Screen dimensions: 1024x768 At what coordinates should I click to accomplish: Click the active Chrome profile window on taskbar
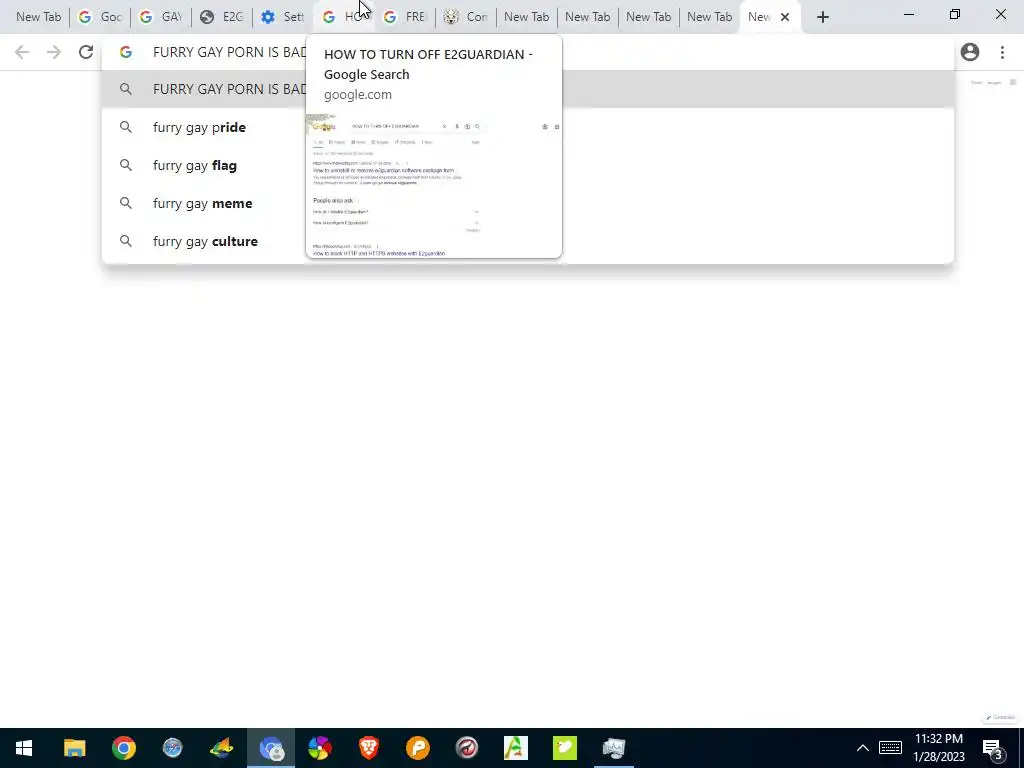271,748
